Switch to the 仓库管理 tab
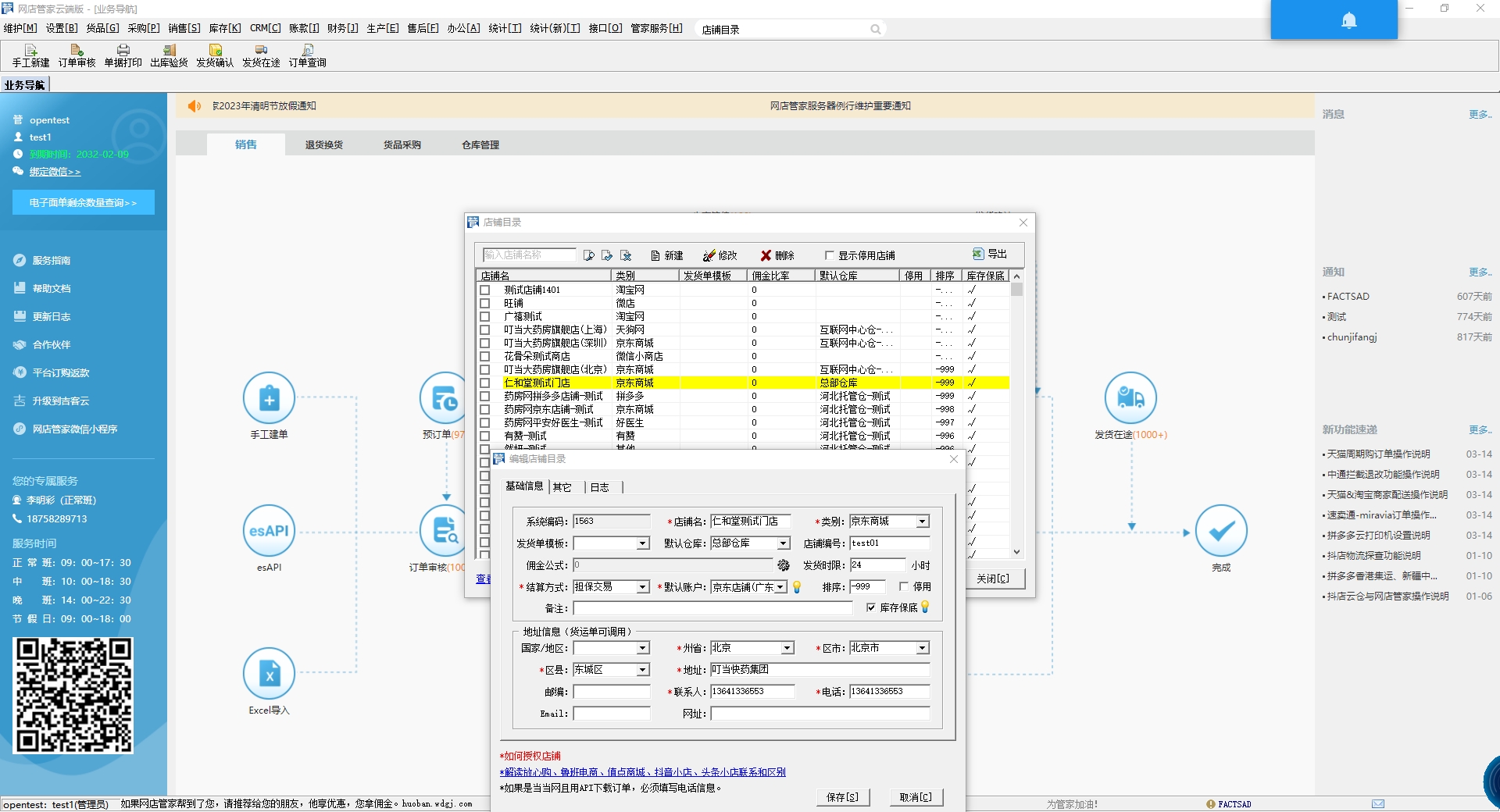The width and height of the screenshot is (1500, 812). (480, 145)
